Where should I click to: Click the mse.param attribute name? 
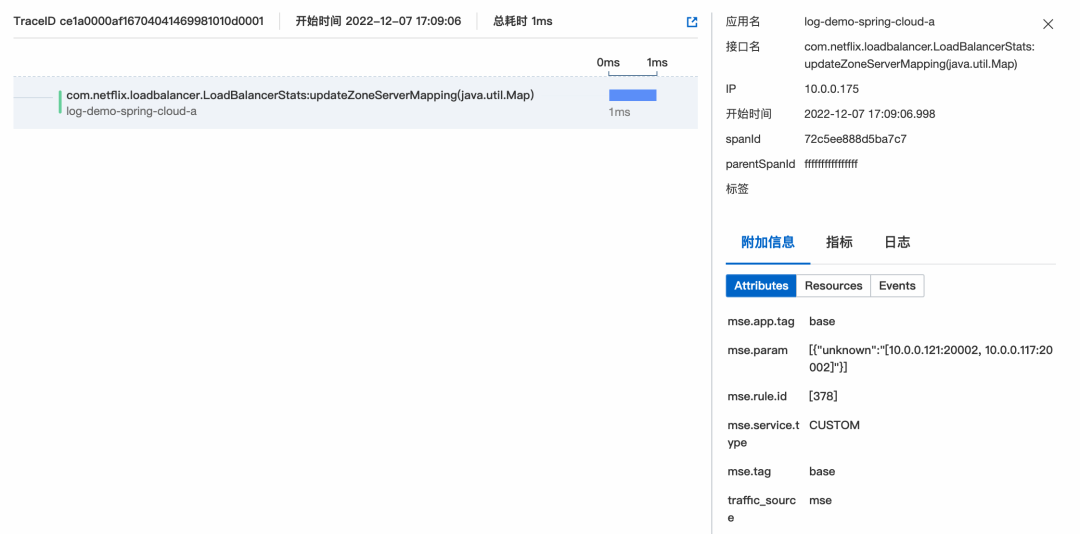tap(758, 350)
